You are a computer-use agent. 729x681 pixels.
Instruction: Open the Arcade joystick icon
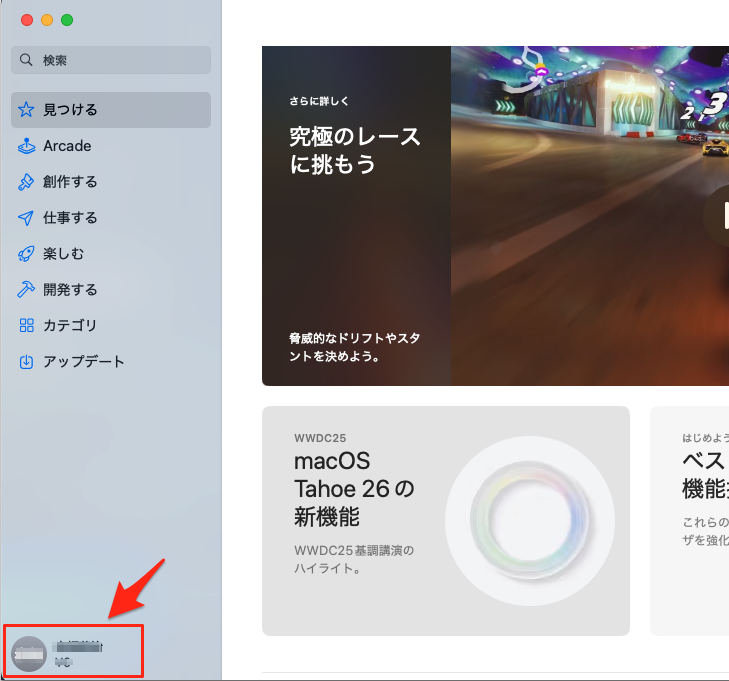click(x=26, y=146)
